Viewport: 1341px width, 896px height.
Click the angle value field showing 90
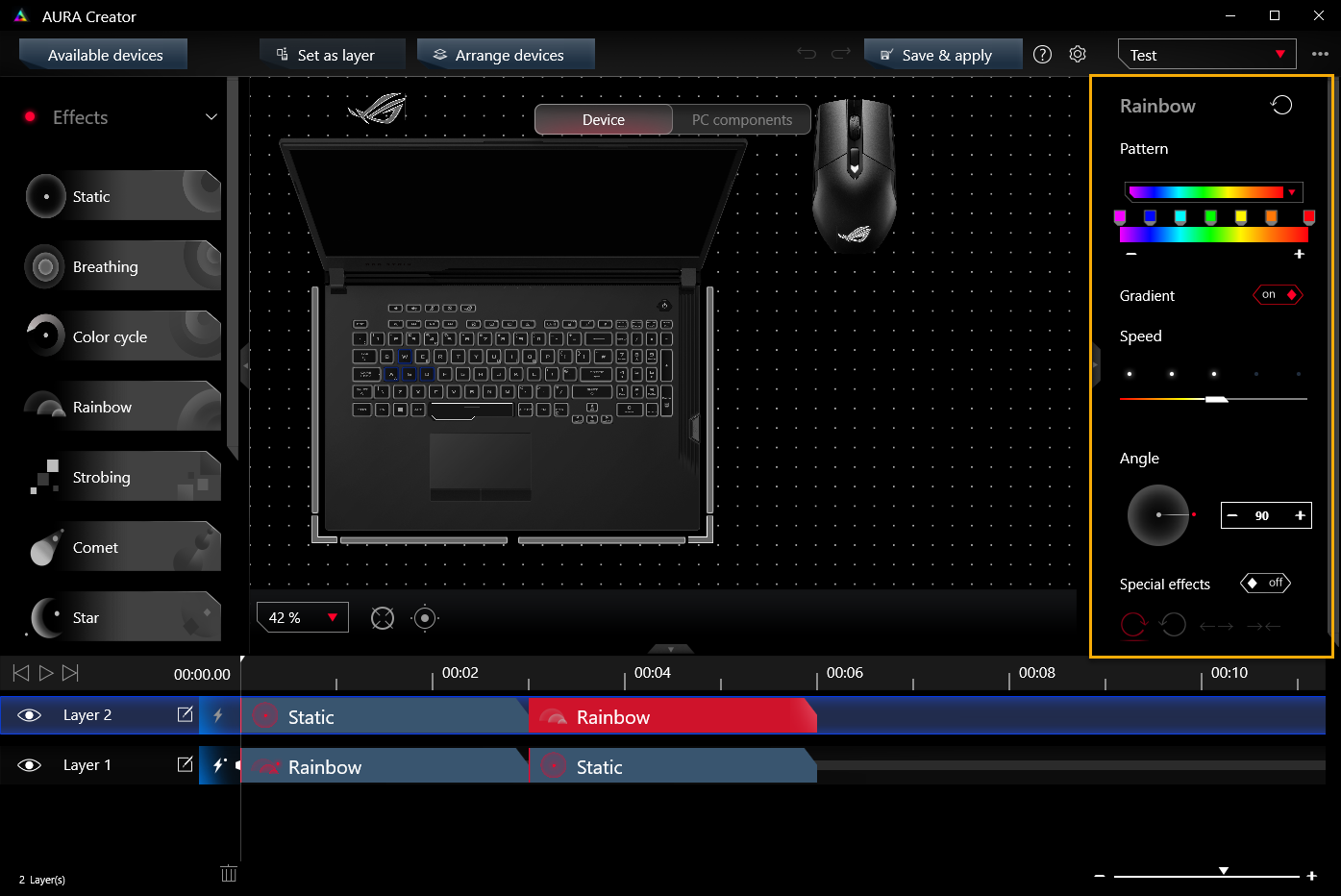pos(1262,515)
